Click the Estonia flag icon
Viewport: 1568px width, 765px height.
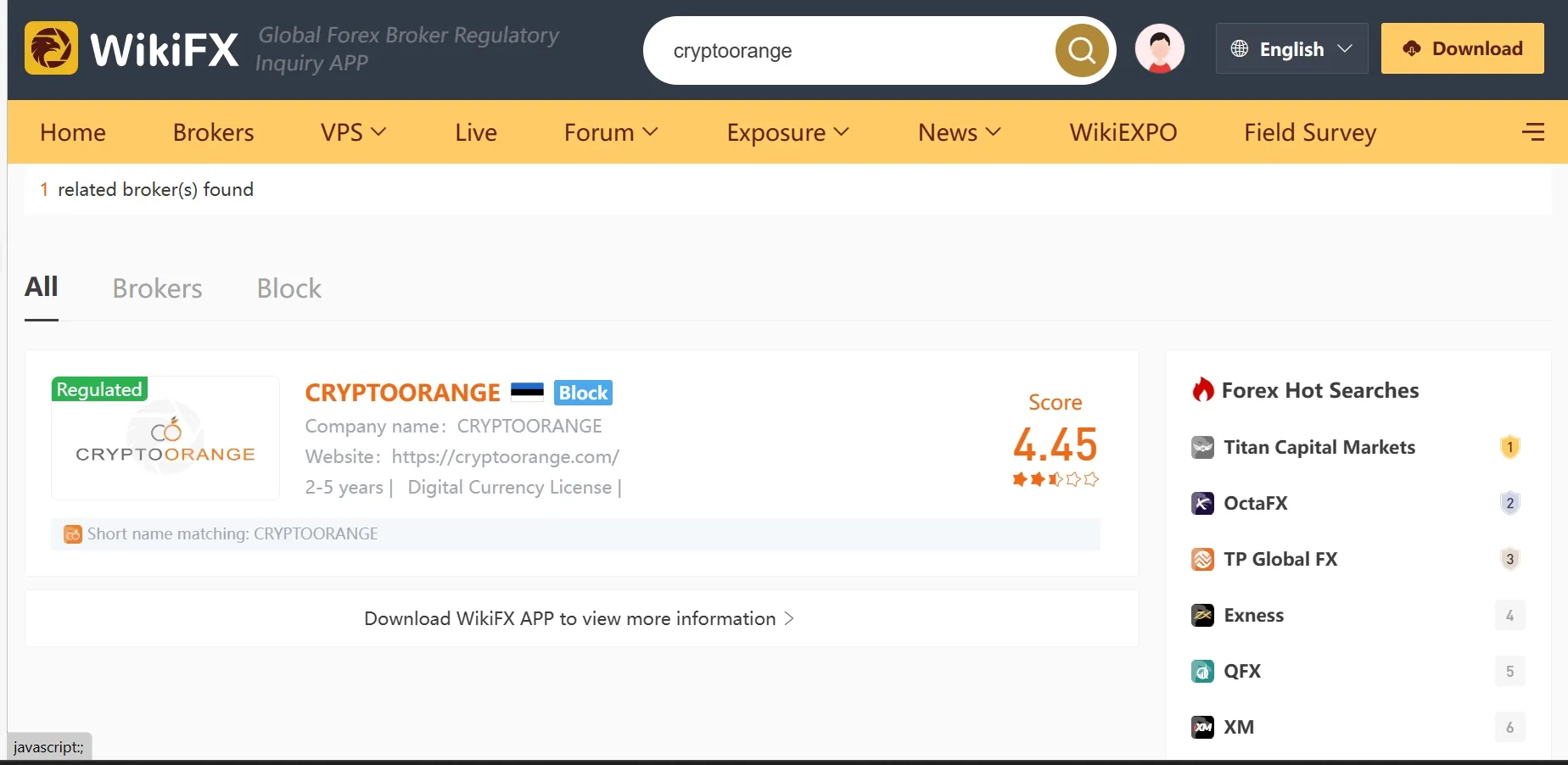(527, 391)
